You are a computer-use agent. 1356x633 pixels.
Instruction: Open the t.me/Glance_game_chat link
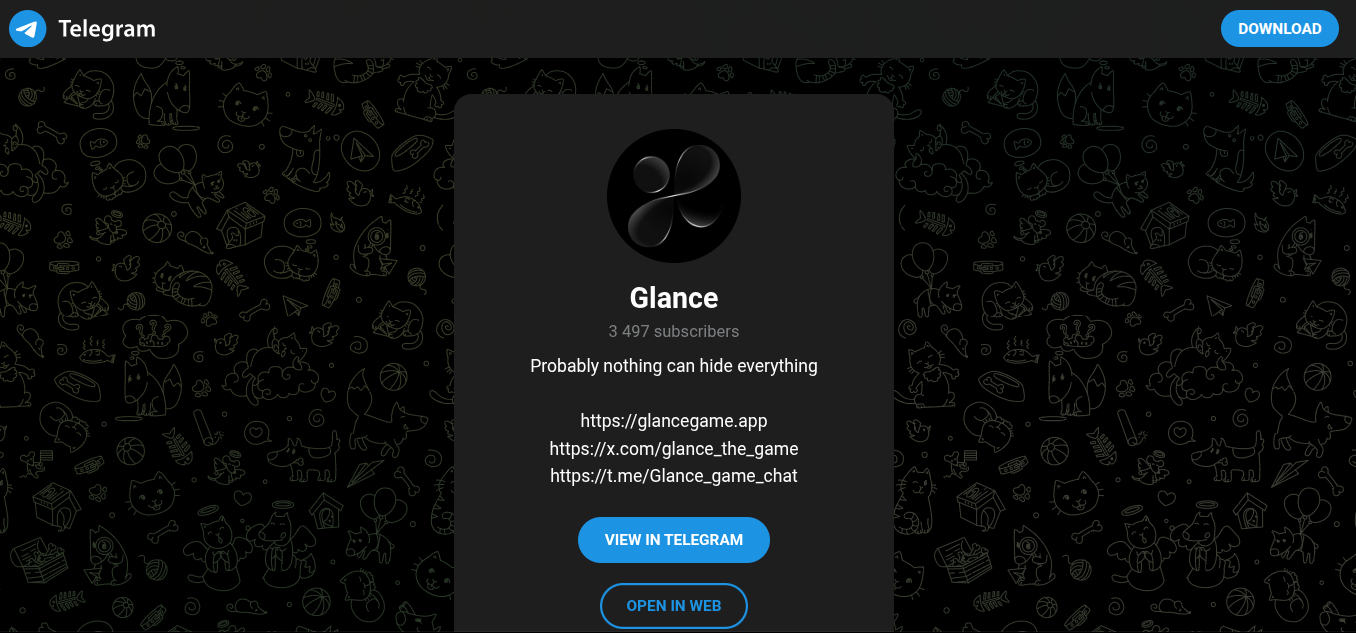[674, 476]
